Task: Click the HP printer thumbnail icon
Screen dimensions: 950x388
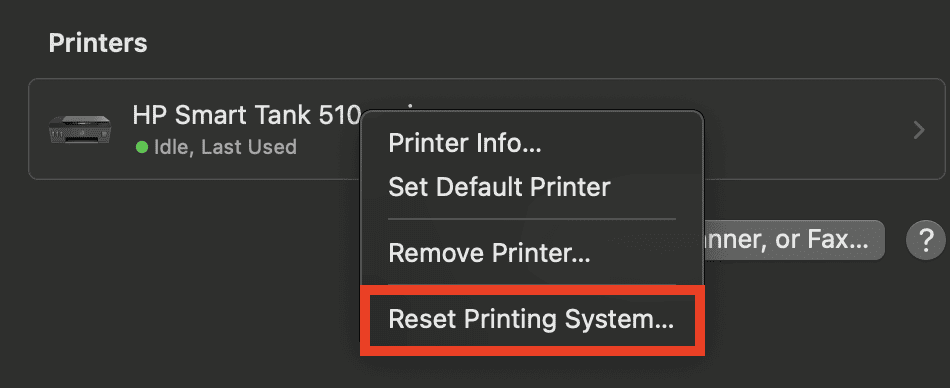Action: (80, 129)
